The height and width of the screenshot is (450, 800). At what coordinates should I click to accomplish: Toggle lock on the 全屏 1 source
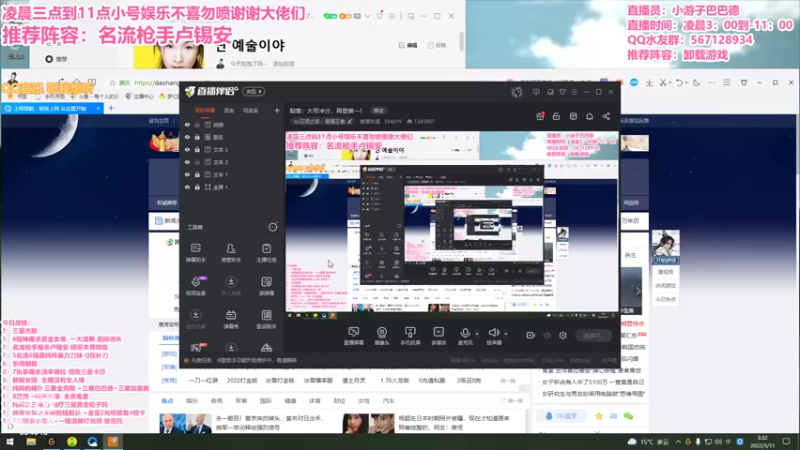tap(197, 187)
